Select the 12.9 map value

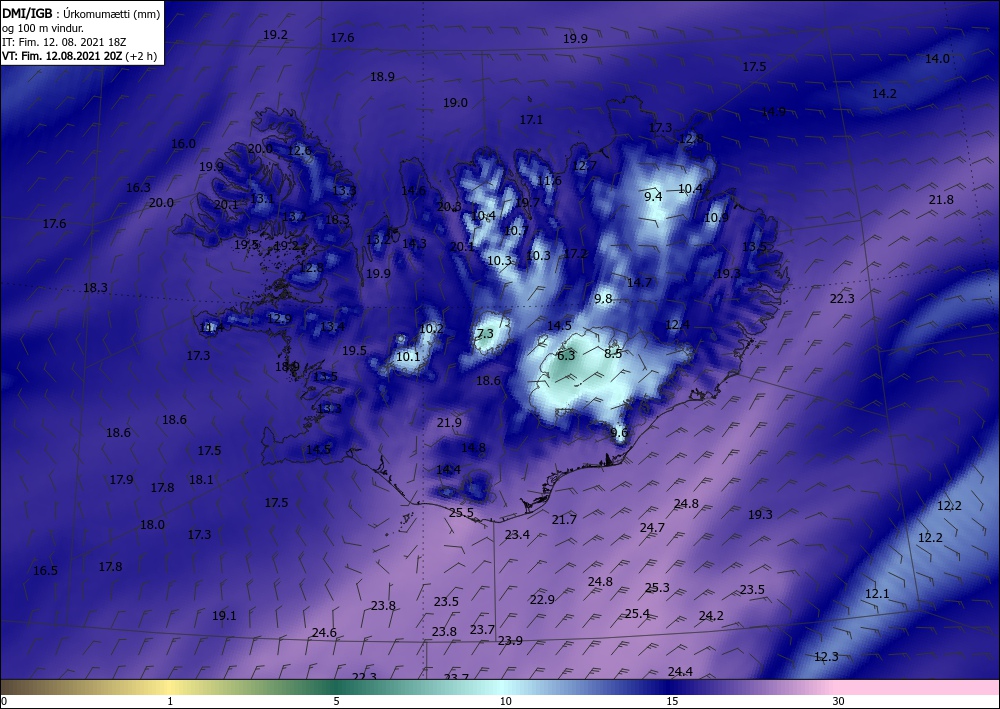click(x=279, y=319)
